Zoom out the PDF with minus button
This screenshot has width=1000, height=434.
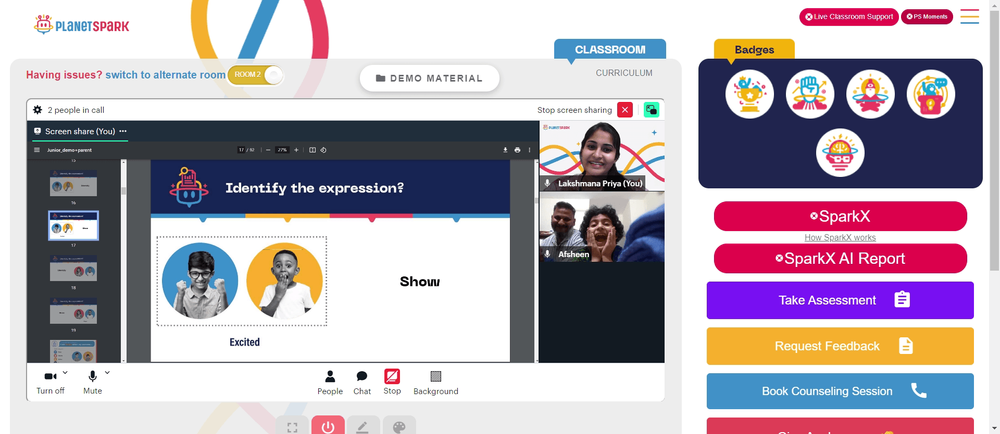(x=268, y=150)
